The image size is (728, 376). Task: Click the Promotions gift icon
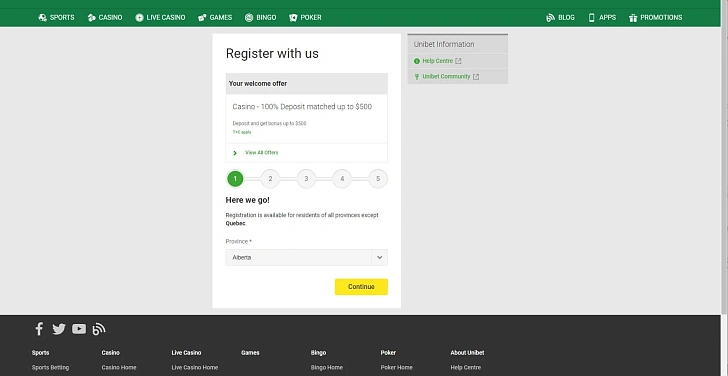633,18
